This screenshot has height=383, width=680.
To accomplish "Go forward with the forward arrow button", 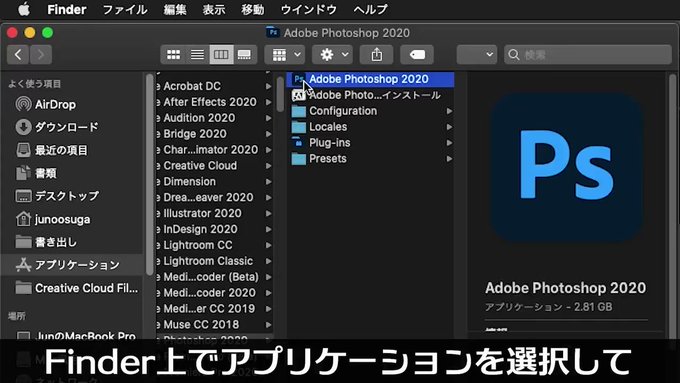I will tap(41, 55).
